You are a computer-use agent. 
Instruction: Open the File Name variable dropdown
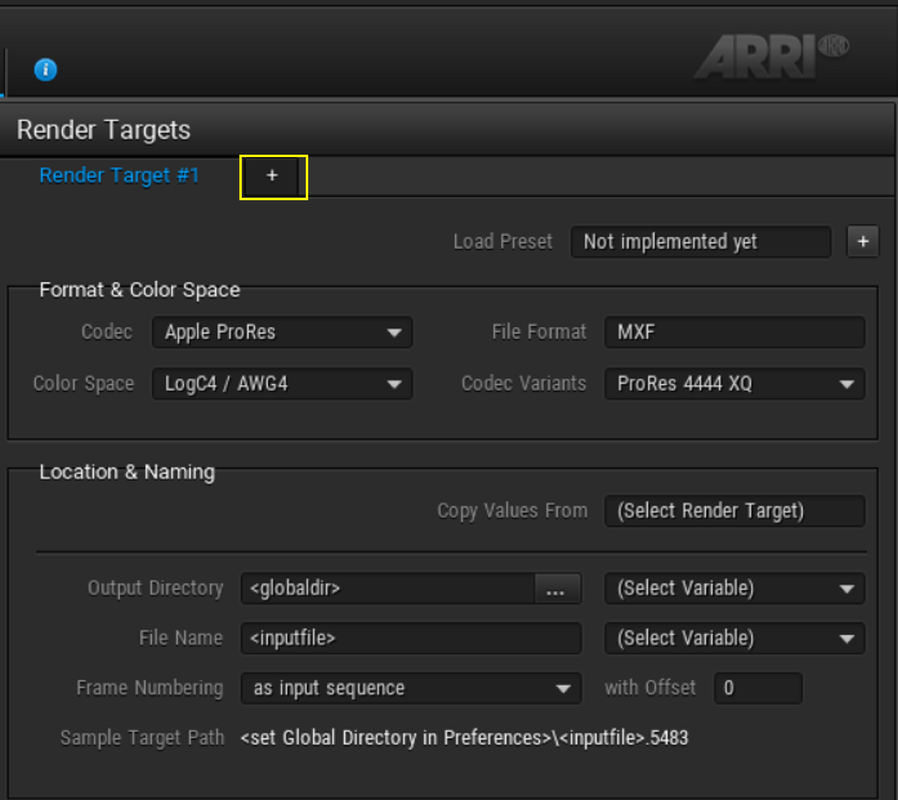tap(735, 639)
